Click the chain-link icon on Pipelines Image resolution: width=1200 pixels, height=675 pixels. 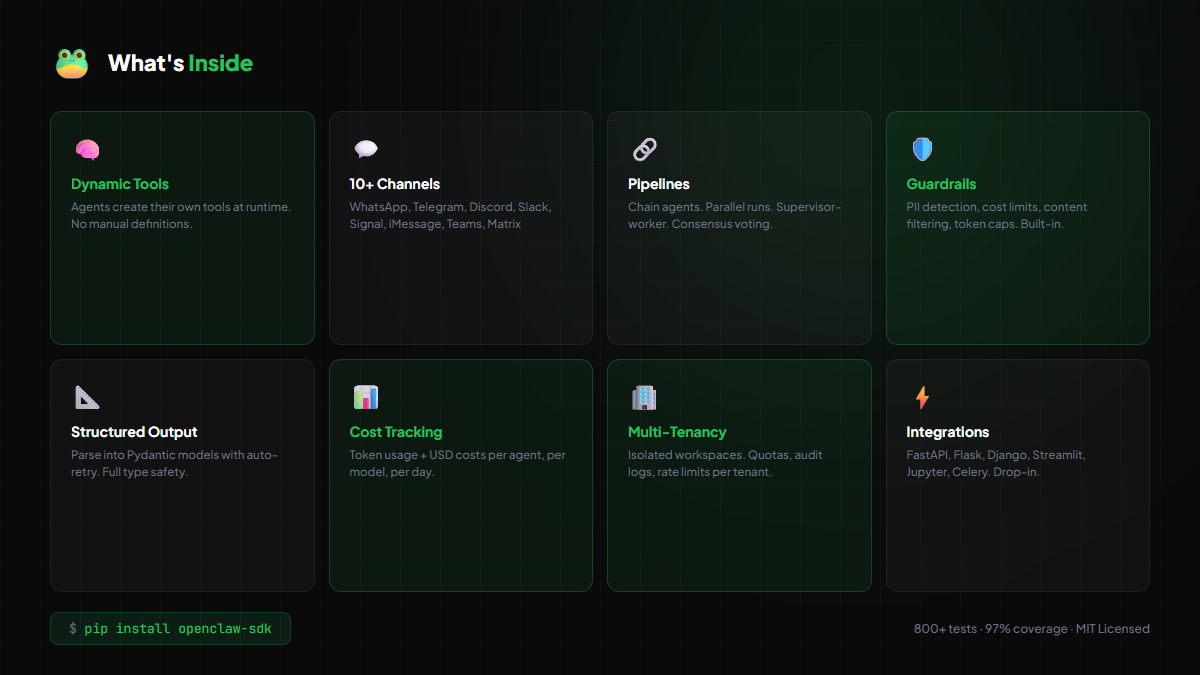coord(644,148)
